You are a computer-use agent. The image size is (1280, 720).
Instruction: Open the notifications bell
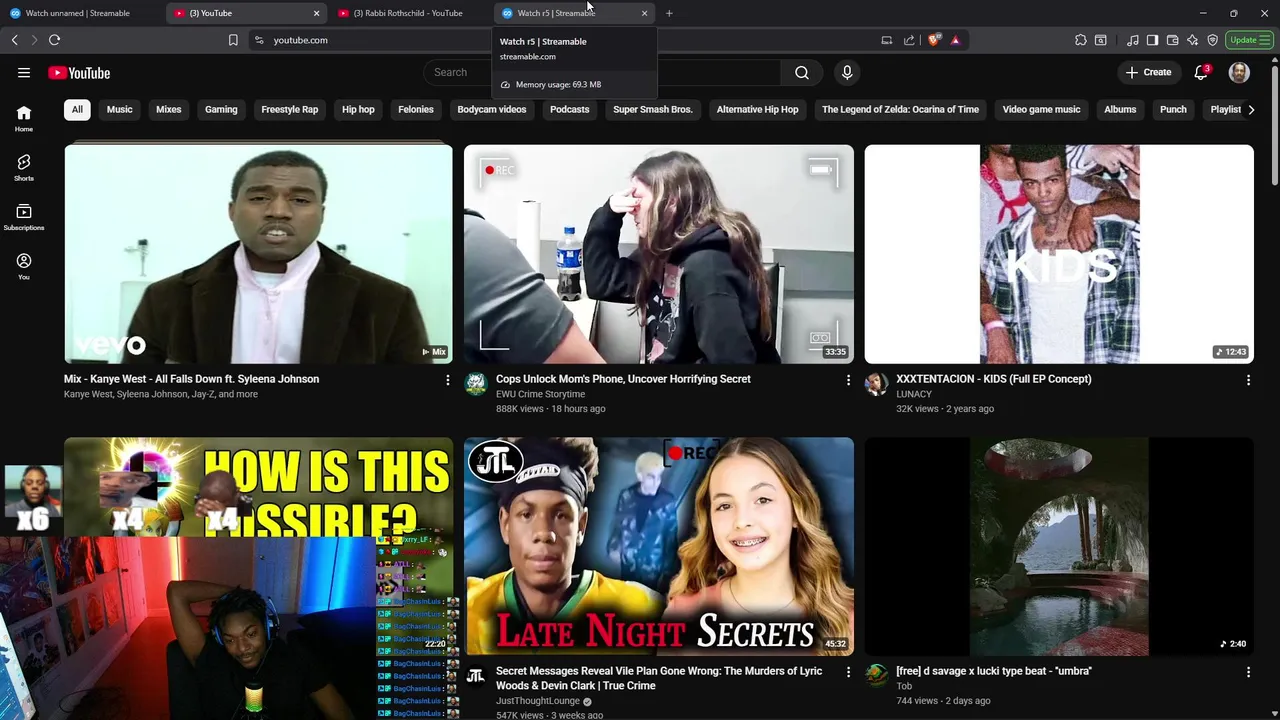coord(1202,73)
